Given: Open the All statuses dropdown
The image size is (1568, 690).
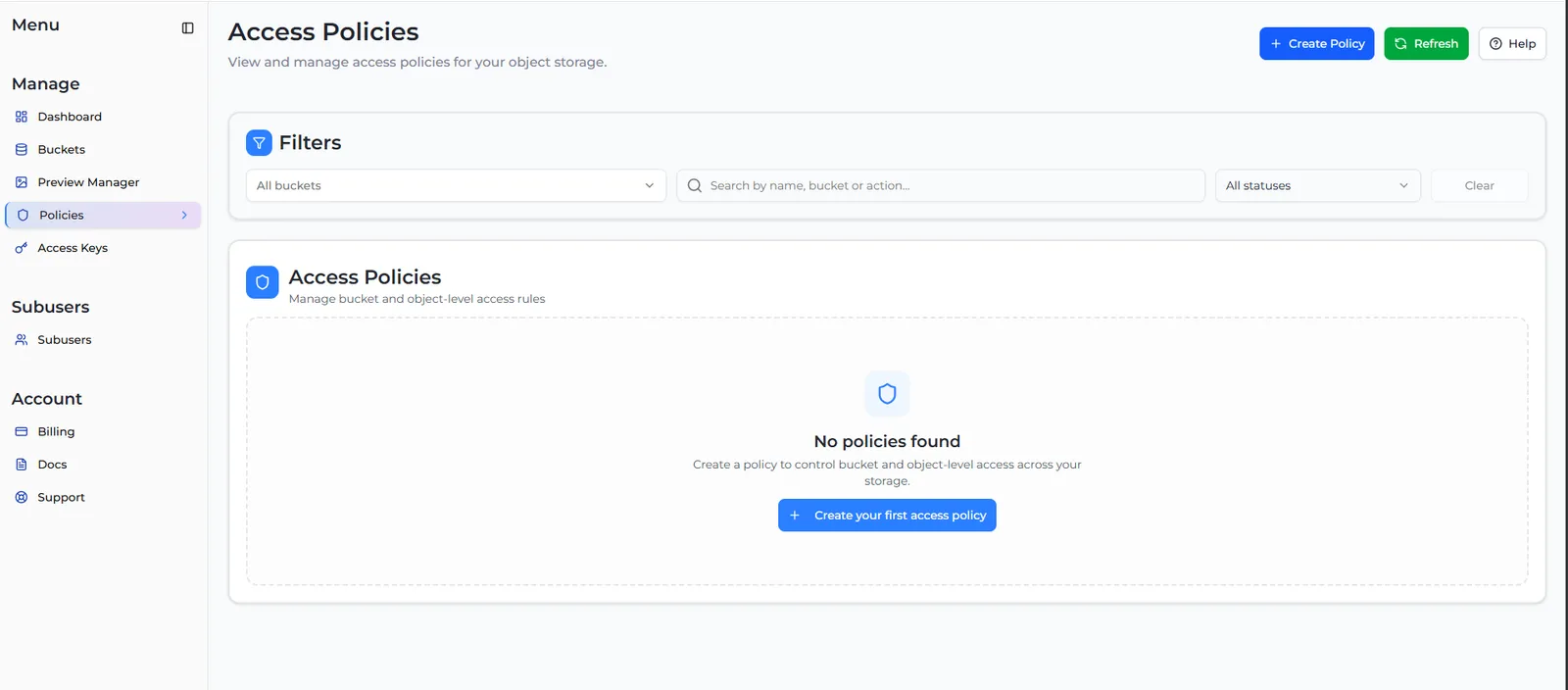Looking at the screenshot, I should [x=1317, y=185].
